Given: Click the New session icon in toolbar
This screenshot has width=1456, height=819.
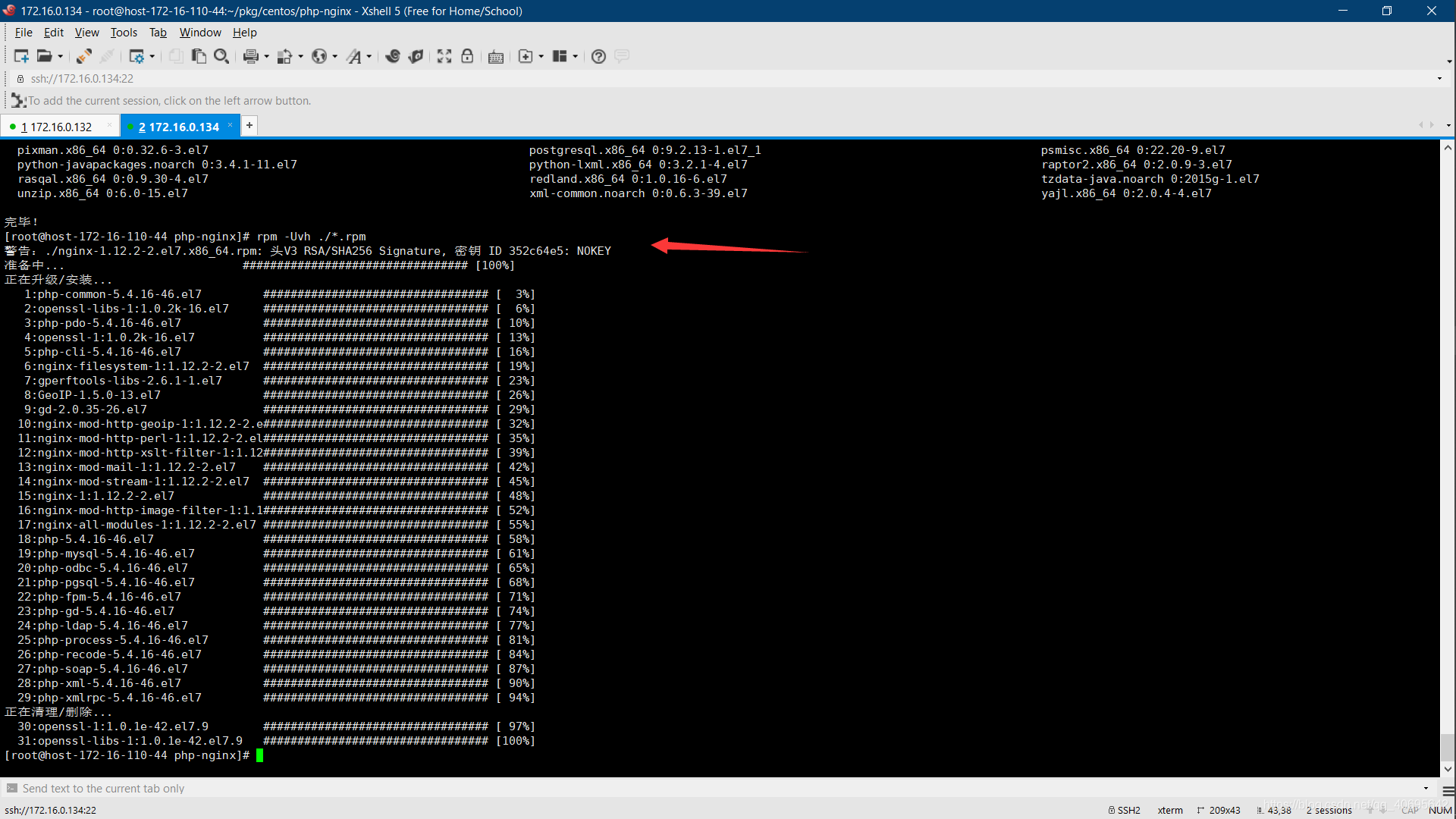Looking at the screenshot, I should pyautogui.click(x=21, y=56).
